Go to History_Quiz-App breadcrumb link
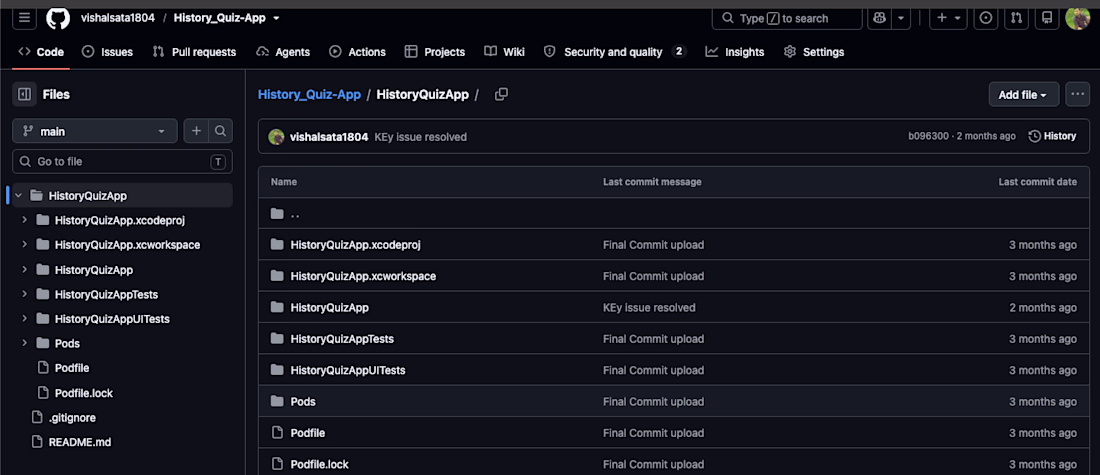 [x=309, y=94]
